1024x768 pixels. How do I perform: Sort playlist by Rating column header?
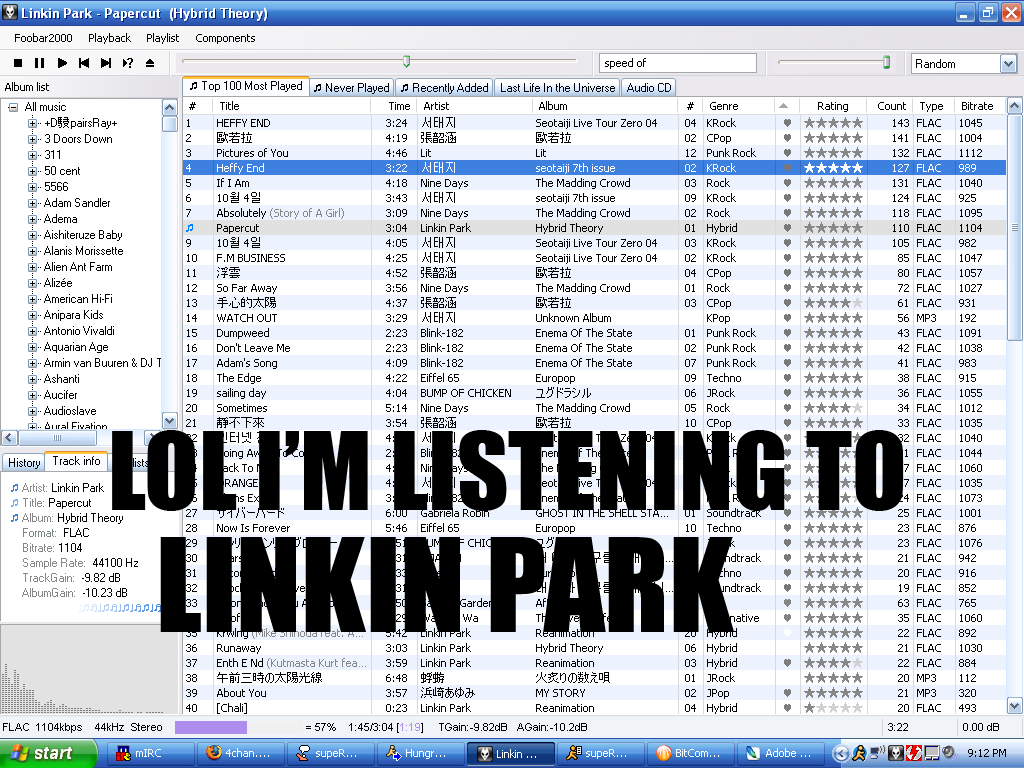(x=833, y=106)
